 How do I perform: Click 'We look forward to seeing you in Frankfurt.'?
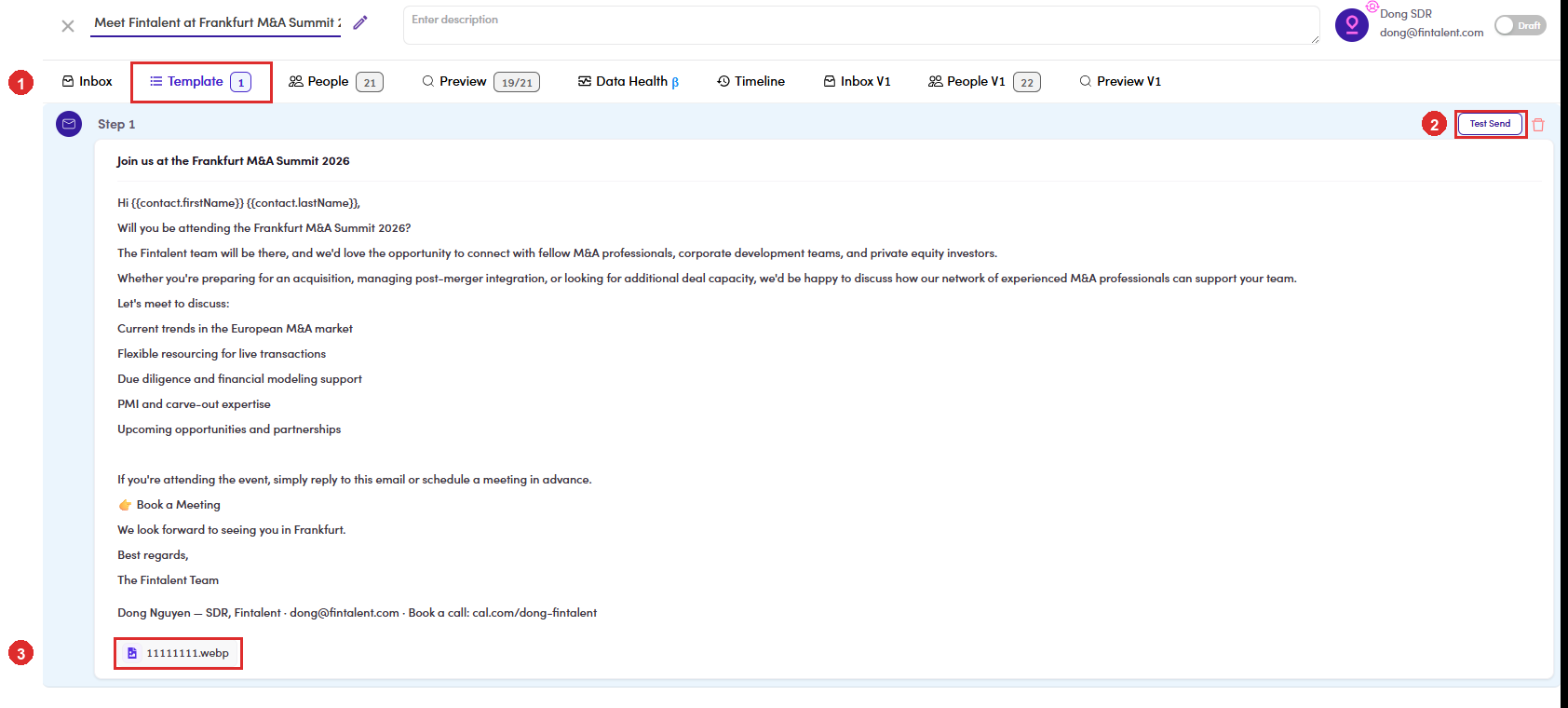[x=232, y=530]
